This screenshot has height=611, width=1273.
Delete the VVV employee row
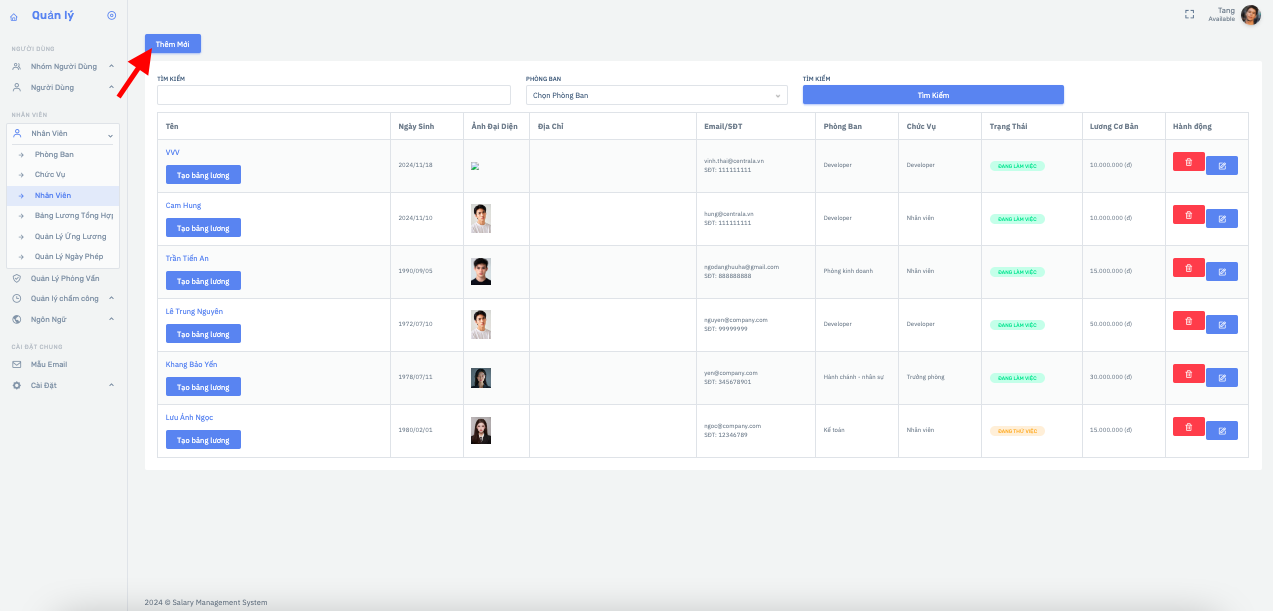tap(1188, 161)
